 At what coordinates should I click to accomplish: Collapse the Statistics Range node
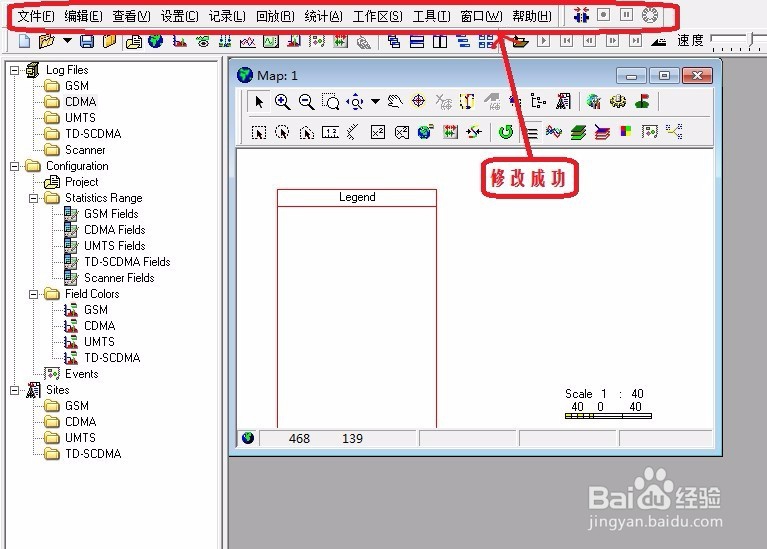pyautogui.click(x=33, y=198)
